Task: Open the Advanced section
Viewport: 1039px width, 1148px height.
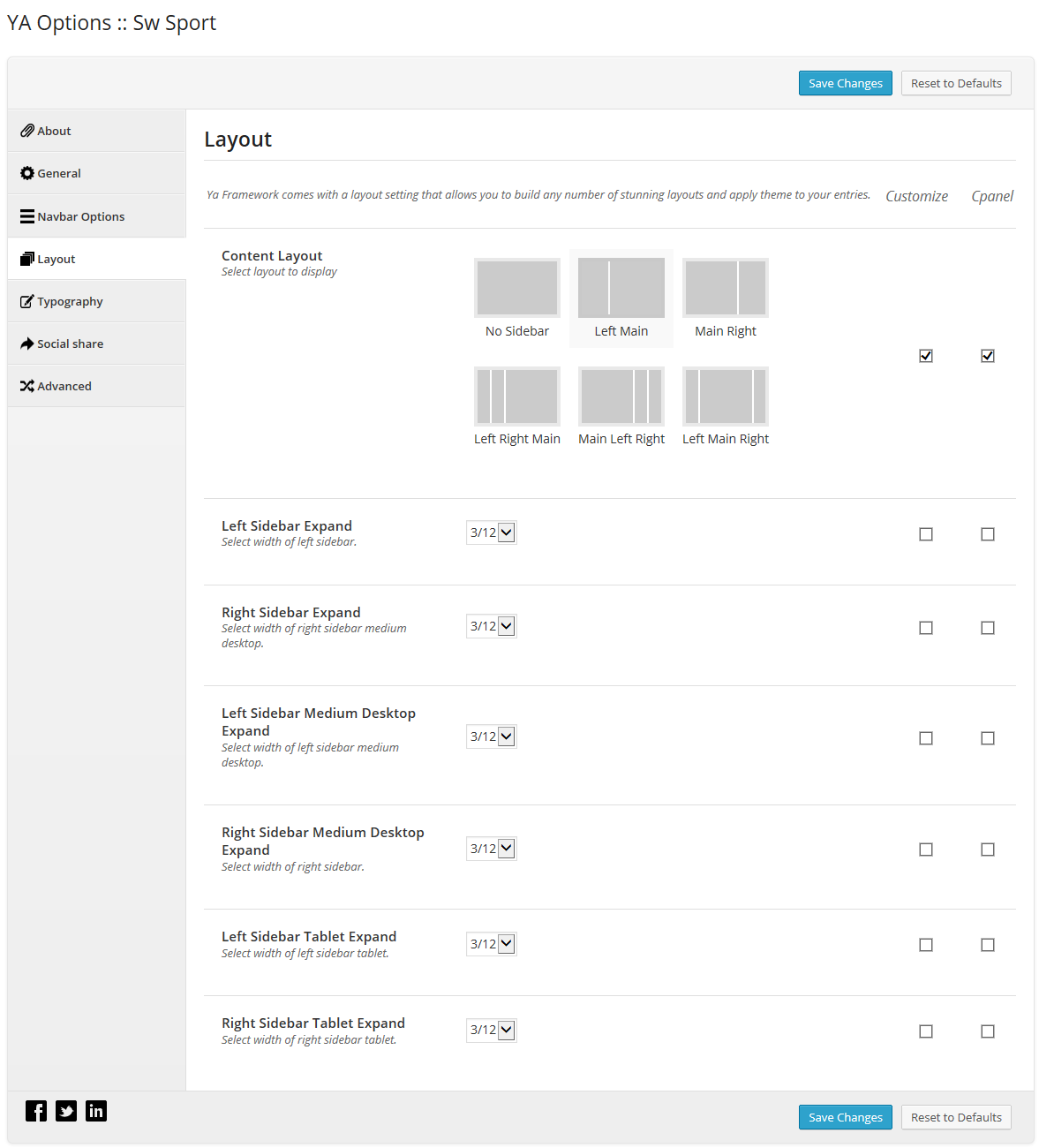Action: pyautogui.click(x=96, y=386)
